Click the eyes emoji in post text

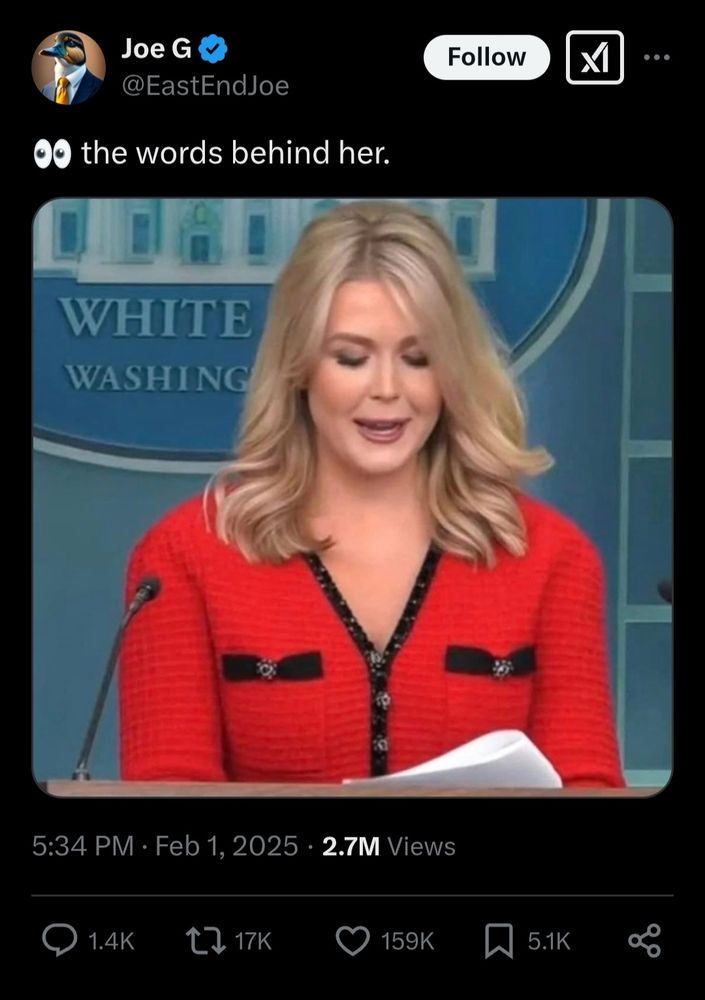pos(52,154)
